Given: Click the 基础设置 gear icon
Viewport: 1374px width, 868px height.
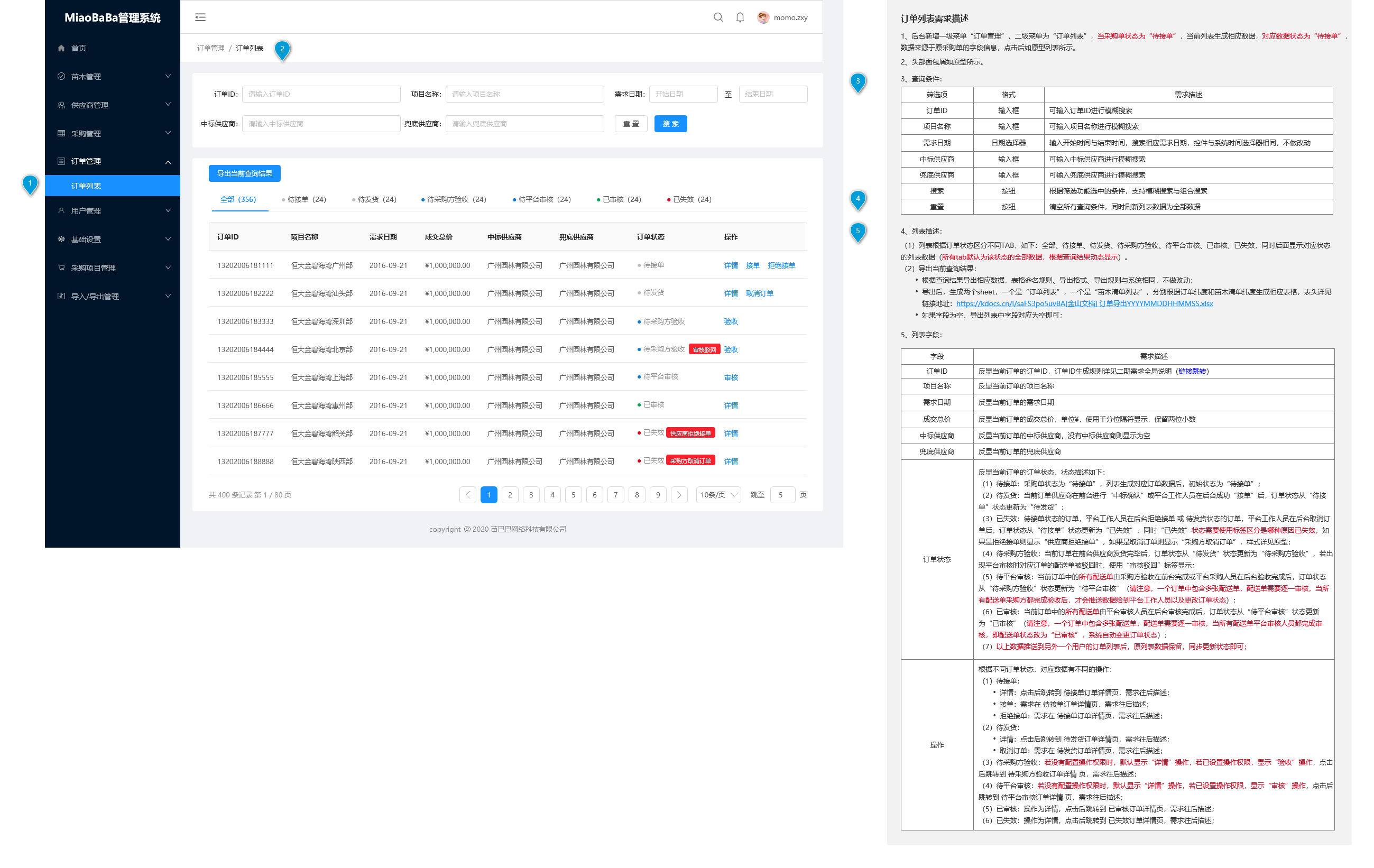Looking at the screenshot, I should (x=61, y=239).
